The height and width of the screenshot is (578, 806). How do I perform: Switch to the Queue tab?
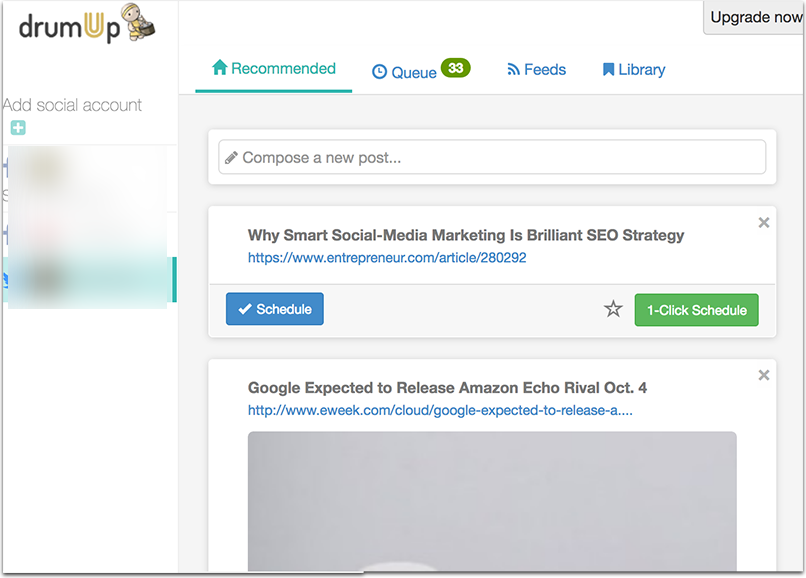[405, 72]
